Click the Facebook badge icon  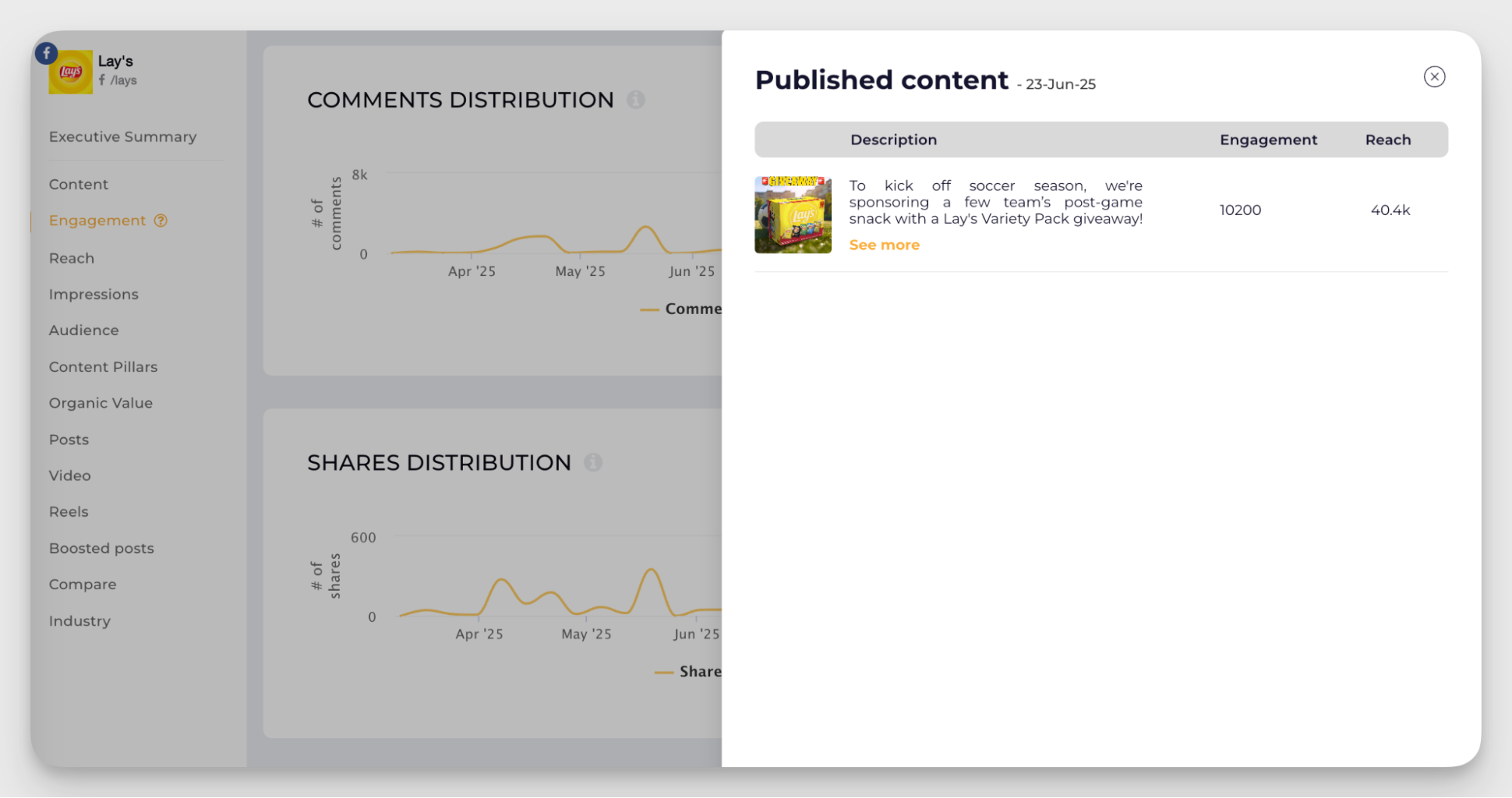pyautogui.click(x=46, y=53)
